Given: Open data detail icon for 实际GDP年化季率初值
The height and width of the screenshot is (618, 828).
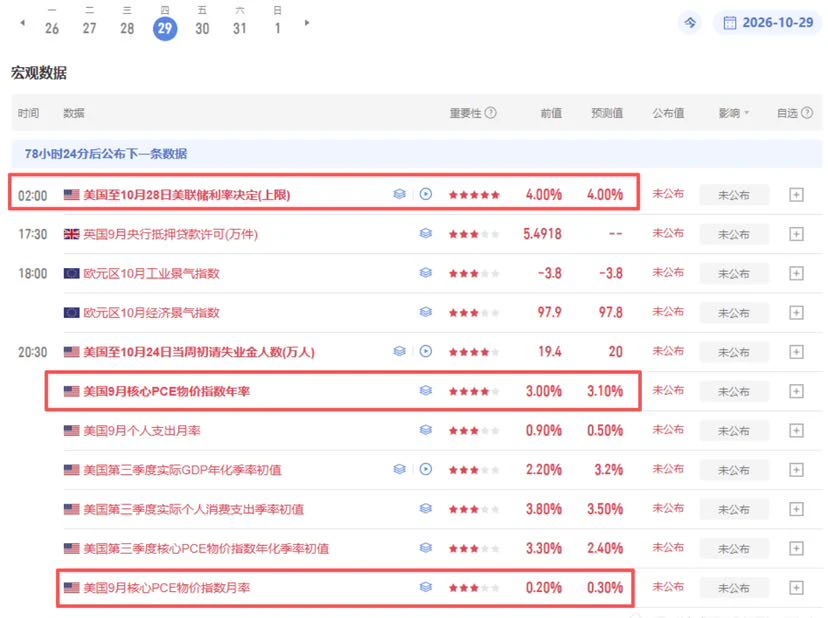Looking at the screenshot, I should (x=400, y=469).
